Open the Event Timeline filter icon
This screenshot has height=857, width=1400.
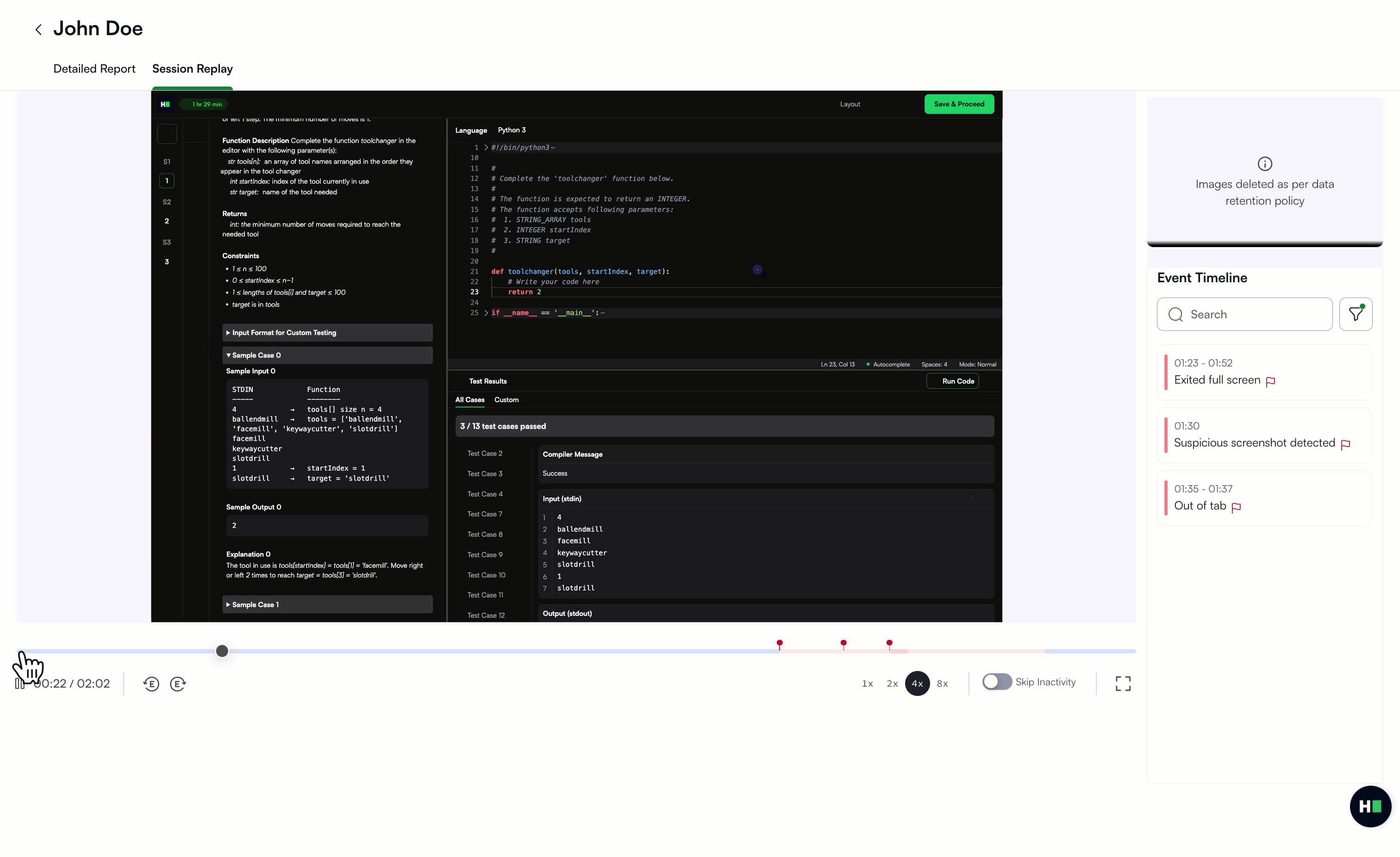1356,314
